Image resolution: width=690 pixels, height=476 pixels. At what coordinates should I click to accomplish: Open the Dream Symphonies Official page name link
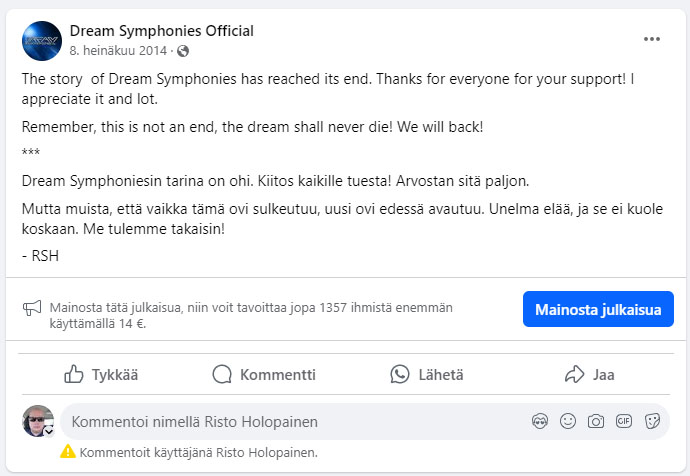coord(162,31)
